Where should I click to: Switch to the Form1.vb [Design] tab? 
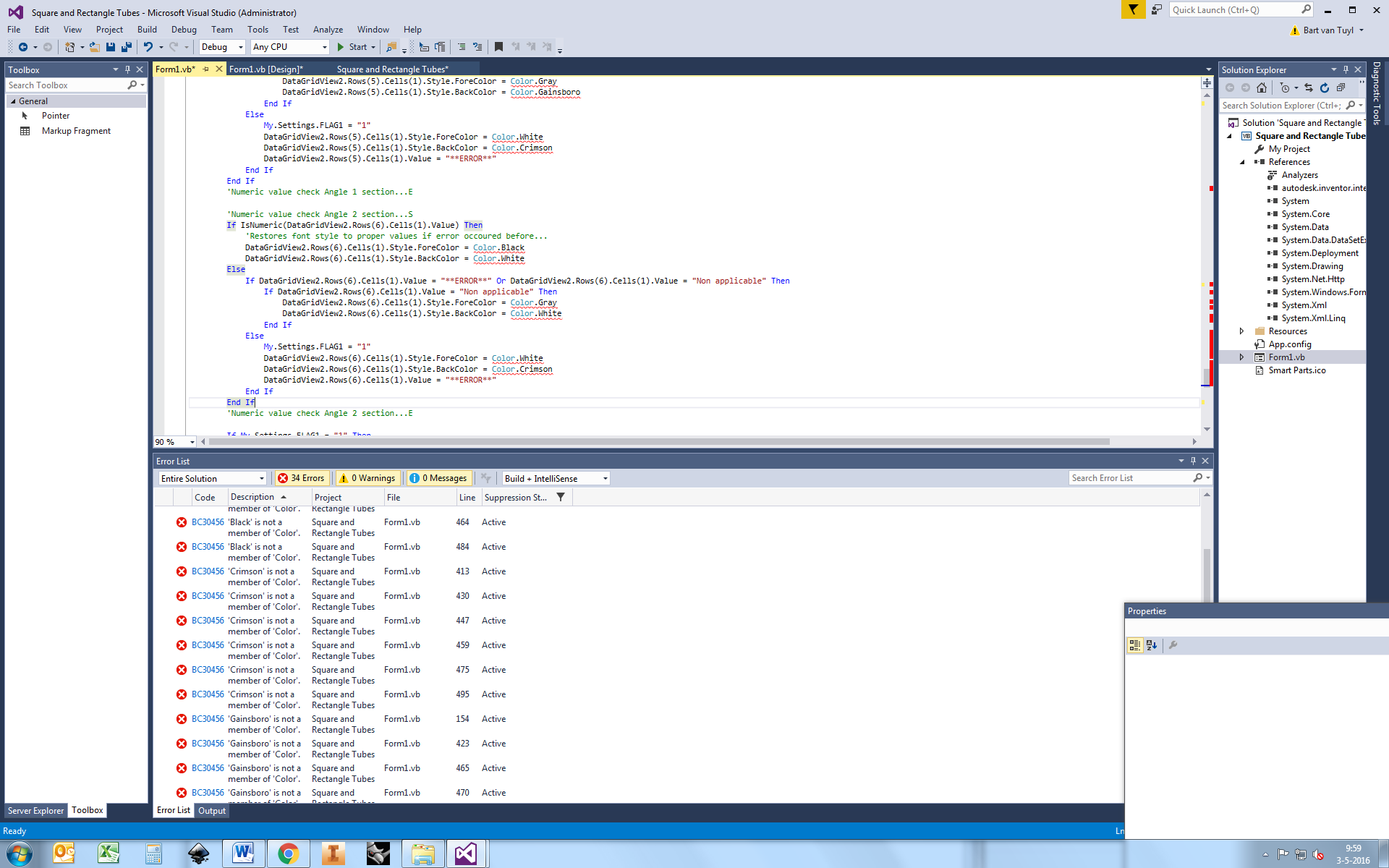click(265, 69)
